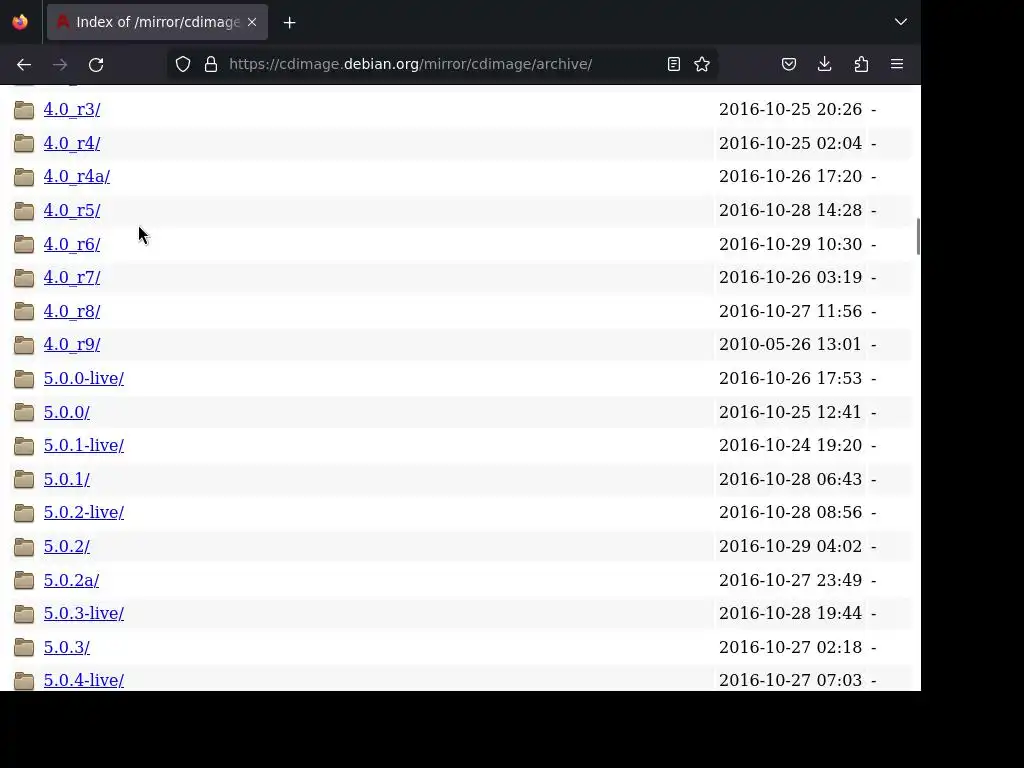Focus the address bar URL
The height and width of the screenshot is (768, 1024).
tap(411, 64)
